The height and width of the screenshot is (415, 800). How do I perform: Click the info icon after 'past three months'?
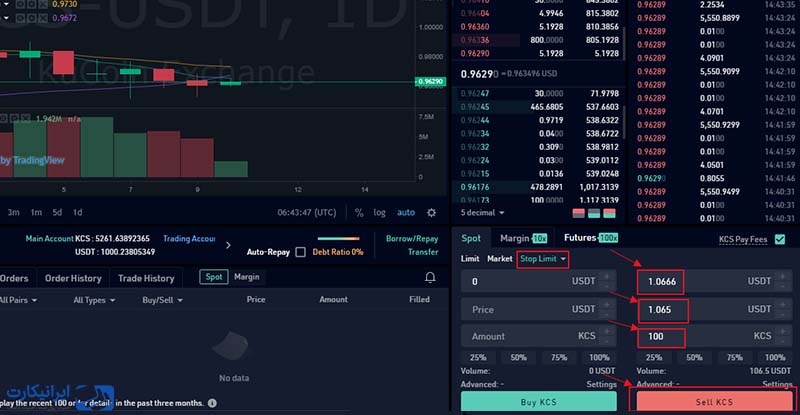[212, 403]
